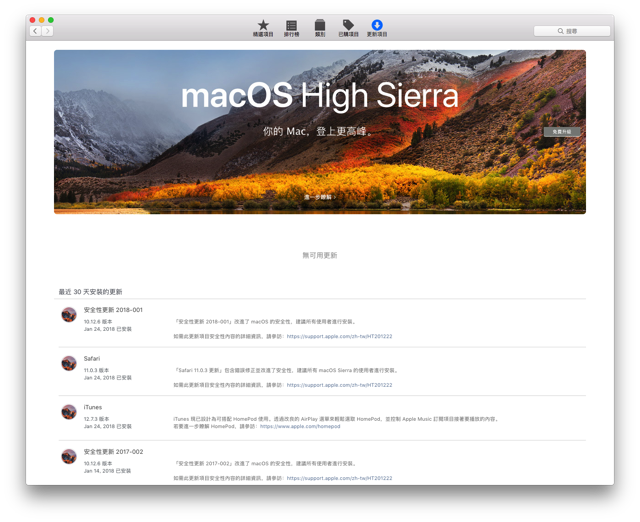This screenshot has height=522, width=640.
Task: Click the macOS High Sierra banner title
Action: 320,96
